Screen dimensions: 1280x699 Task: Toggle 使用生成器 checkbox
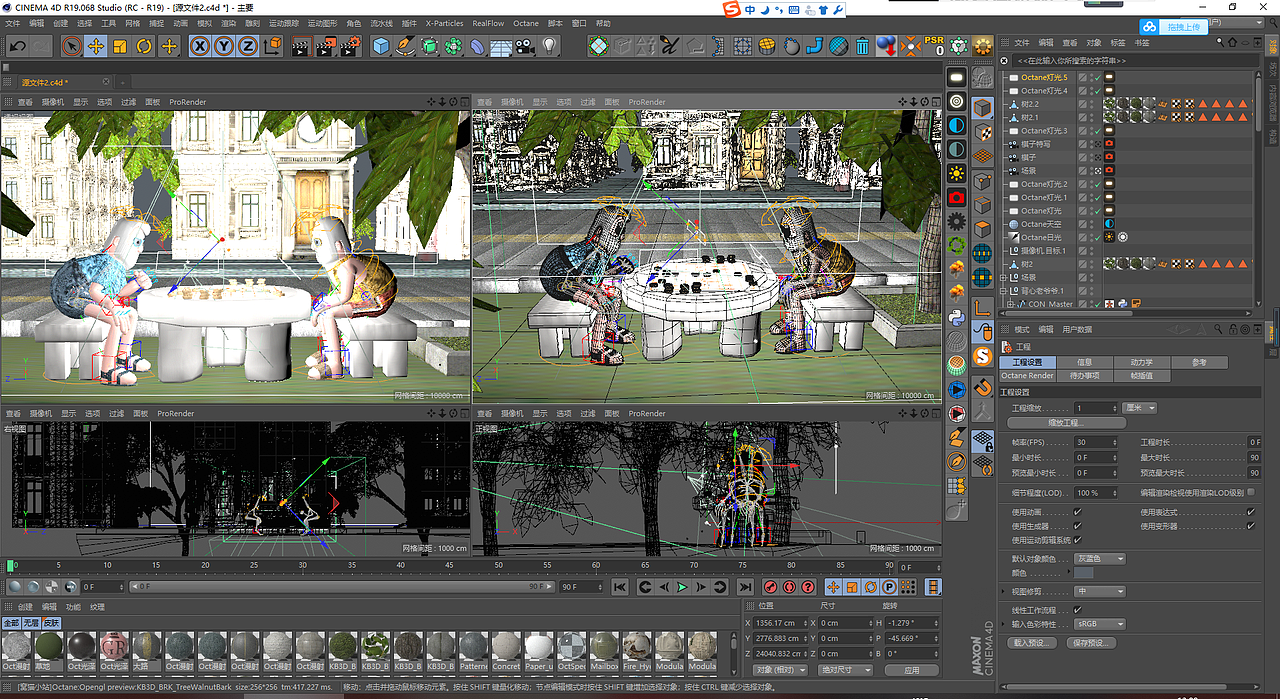click(1077, 526)
